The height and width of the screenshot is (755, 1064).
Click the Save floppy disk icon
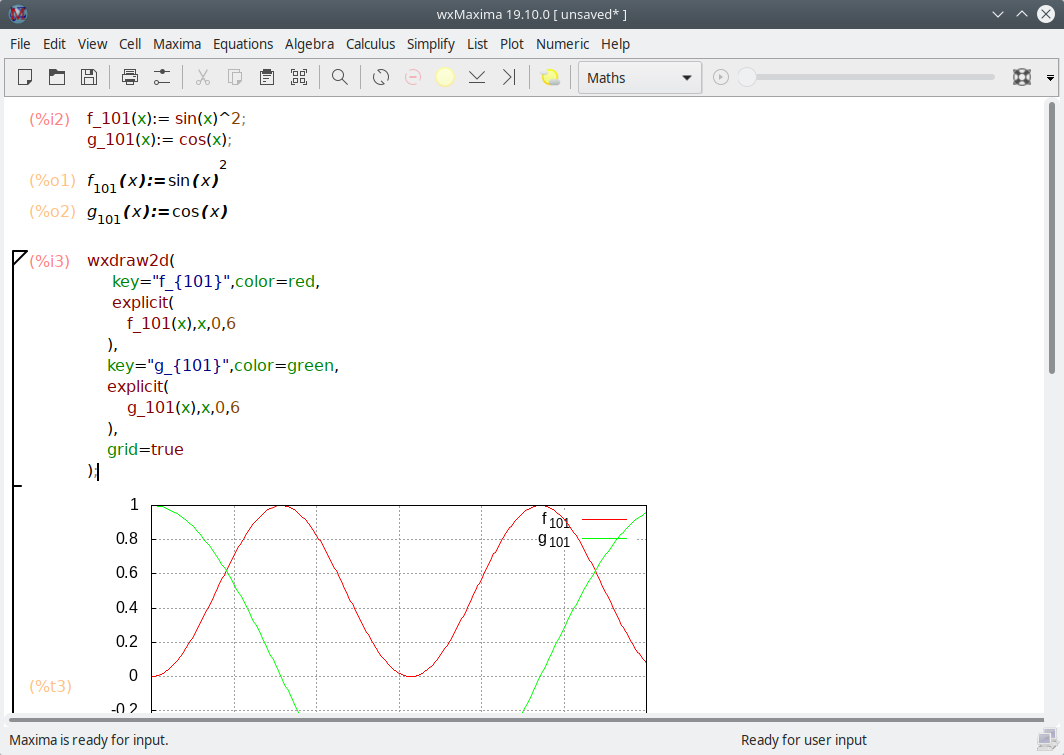pyautogui.click(x=89, y=77)
